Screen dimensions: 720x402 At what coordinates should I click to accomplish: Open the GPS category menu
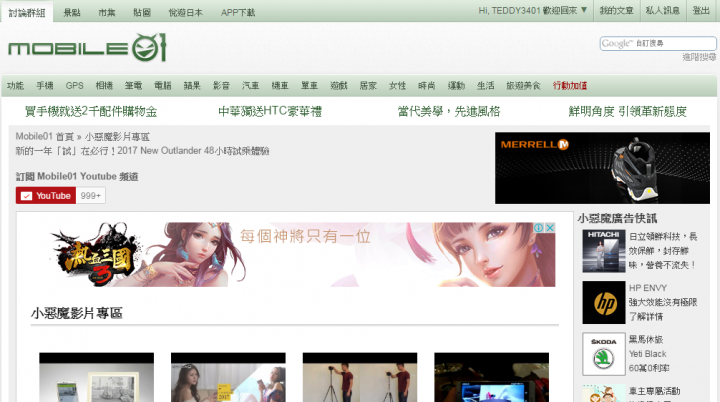pos(74,85)
